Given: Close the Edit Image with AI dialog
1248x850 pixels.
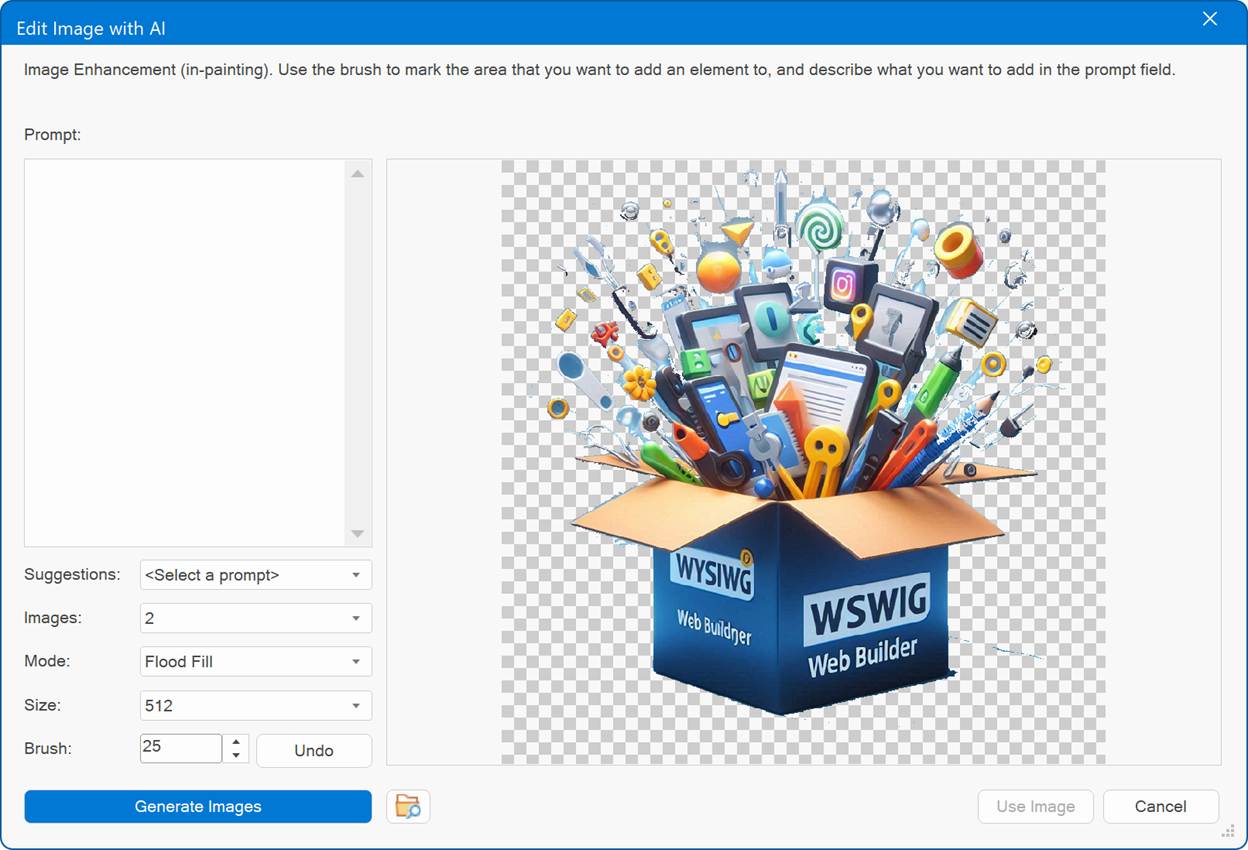Looking at the screenshot, I should click(x=1209, y=19).
